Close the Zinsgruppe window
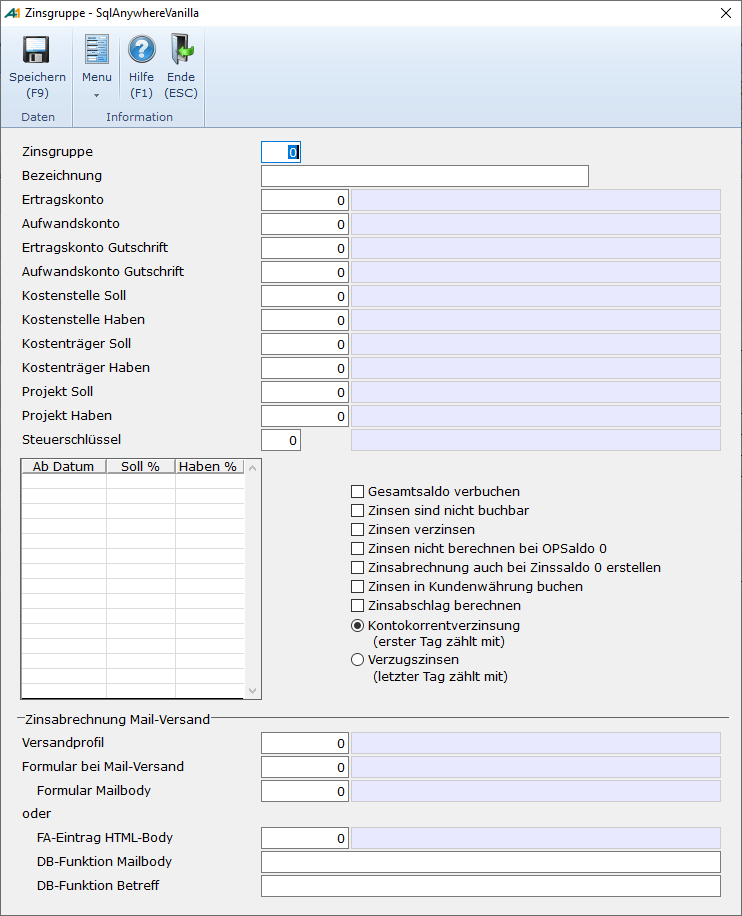This screenshot has width=742, height=916. (x=726, y=13)
